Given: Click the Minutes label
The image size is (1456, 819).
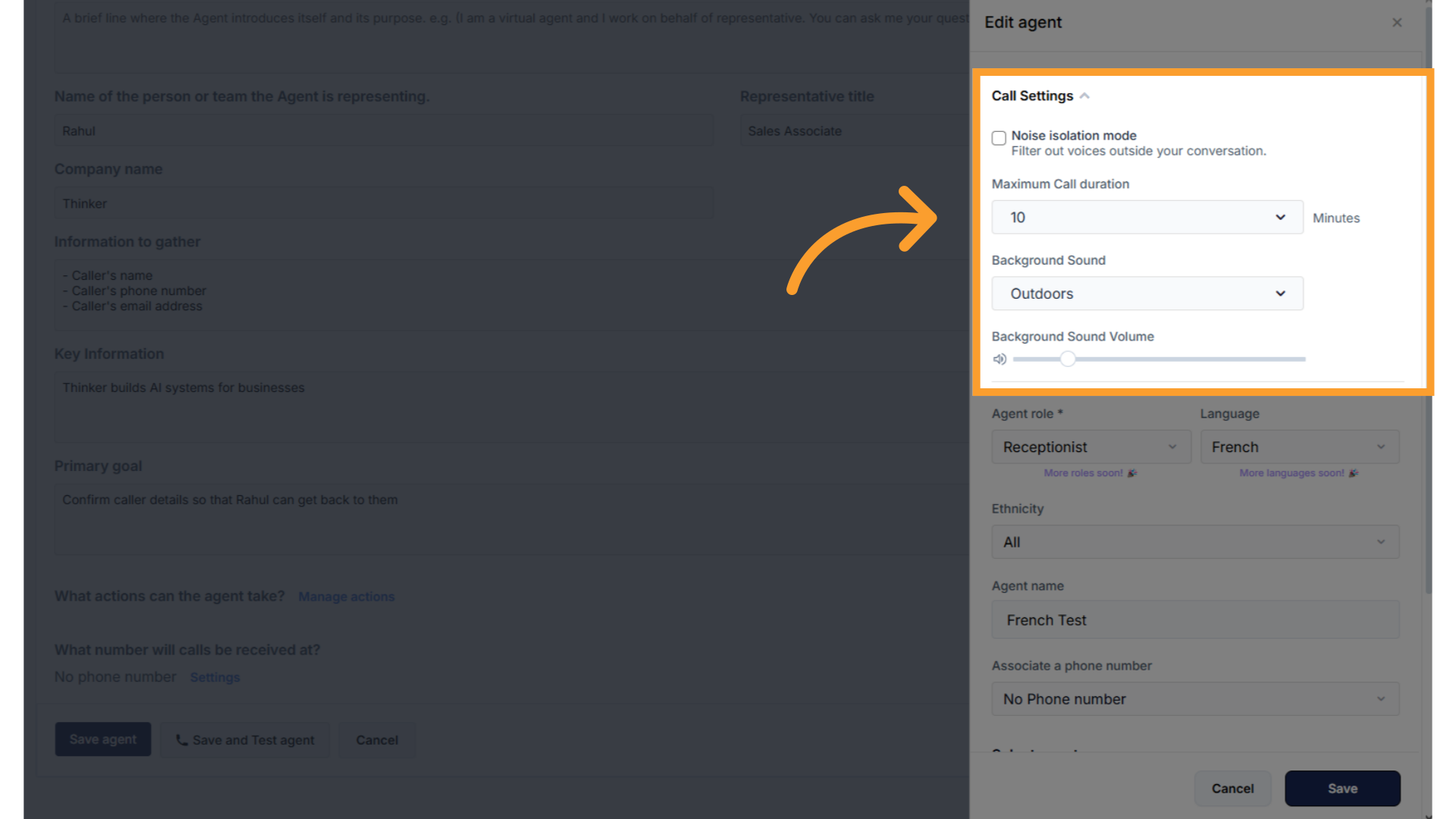Looking at the screenshot, I should [1336, 218].
